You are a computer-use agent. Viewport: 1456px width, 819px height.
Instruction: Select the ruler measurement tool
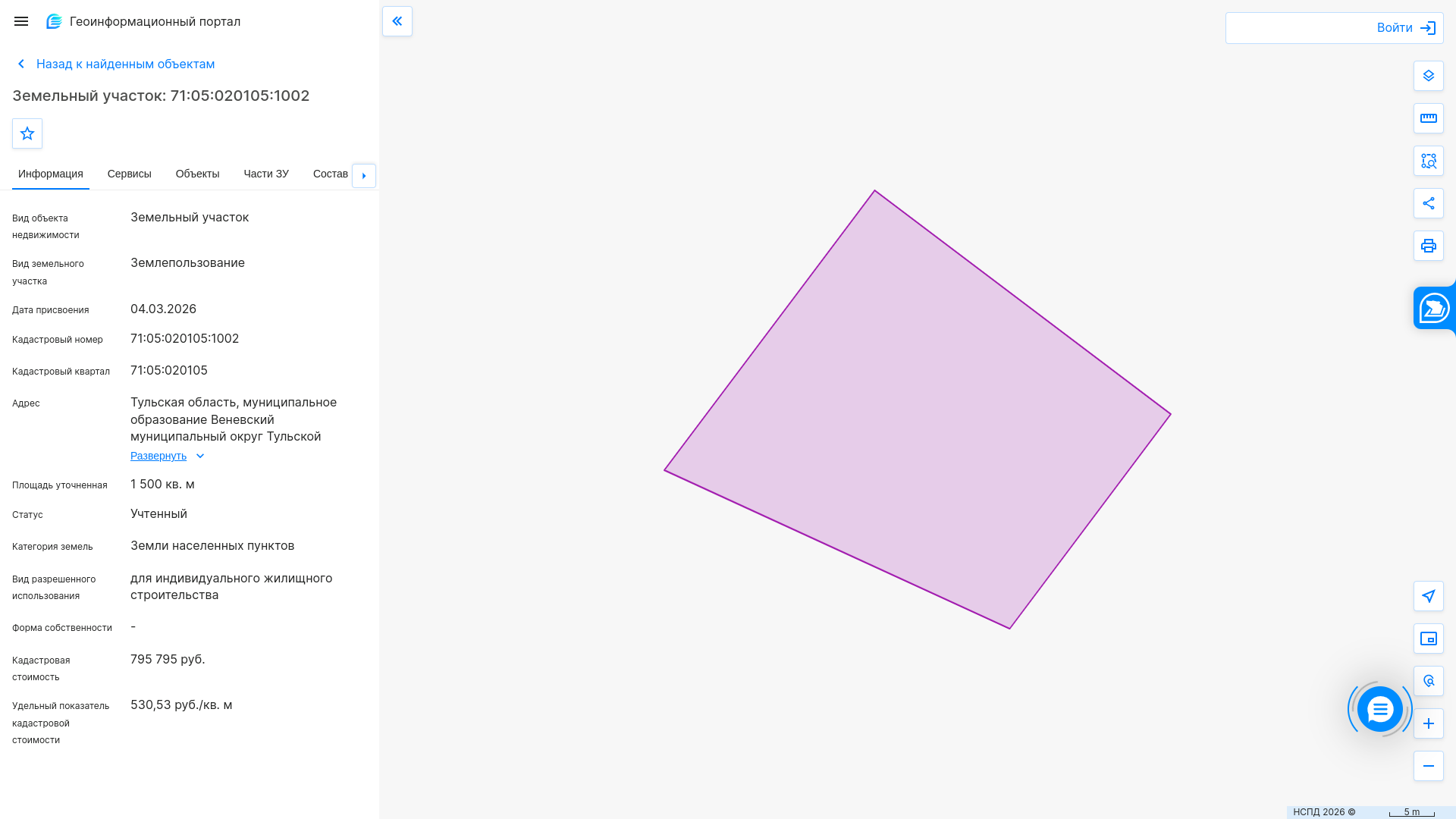1429,118
